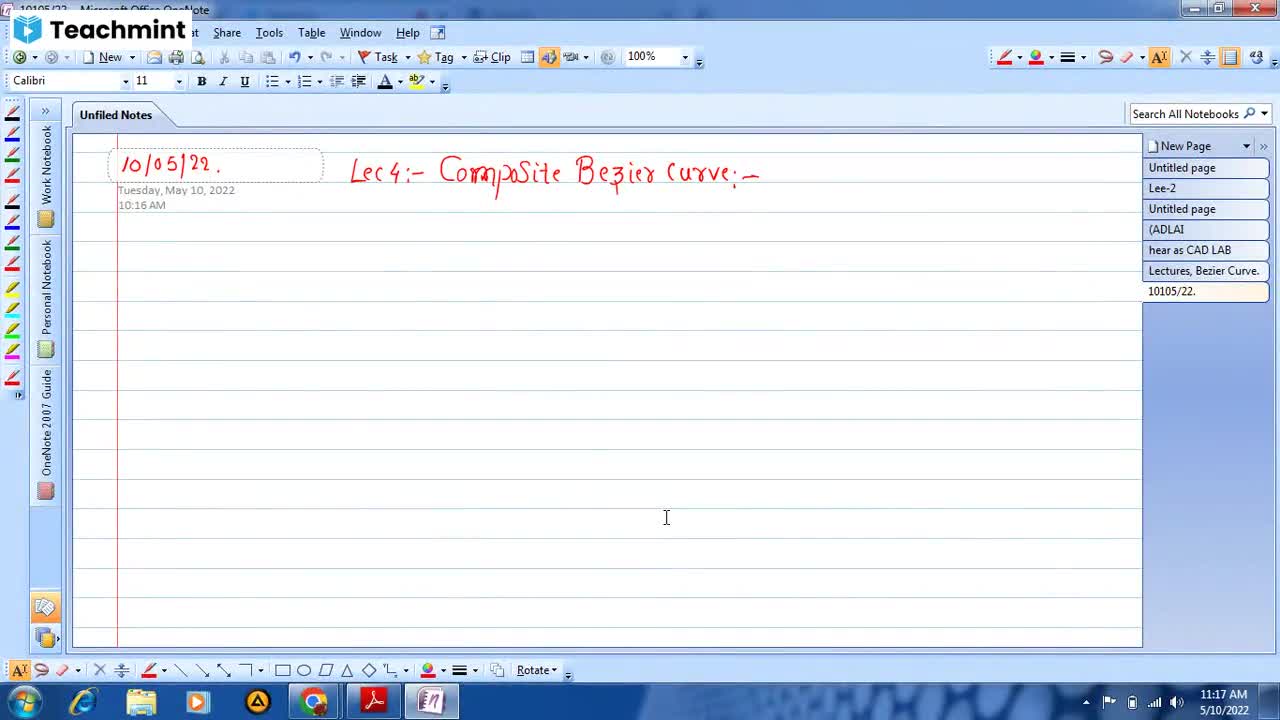Screen dimensions: 1280x720
Task: Open Google Chrome from the taskbar
Action: [x=314, y=702]
